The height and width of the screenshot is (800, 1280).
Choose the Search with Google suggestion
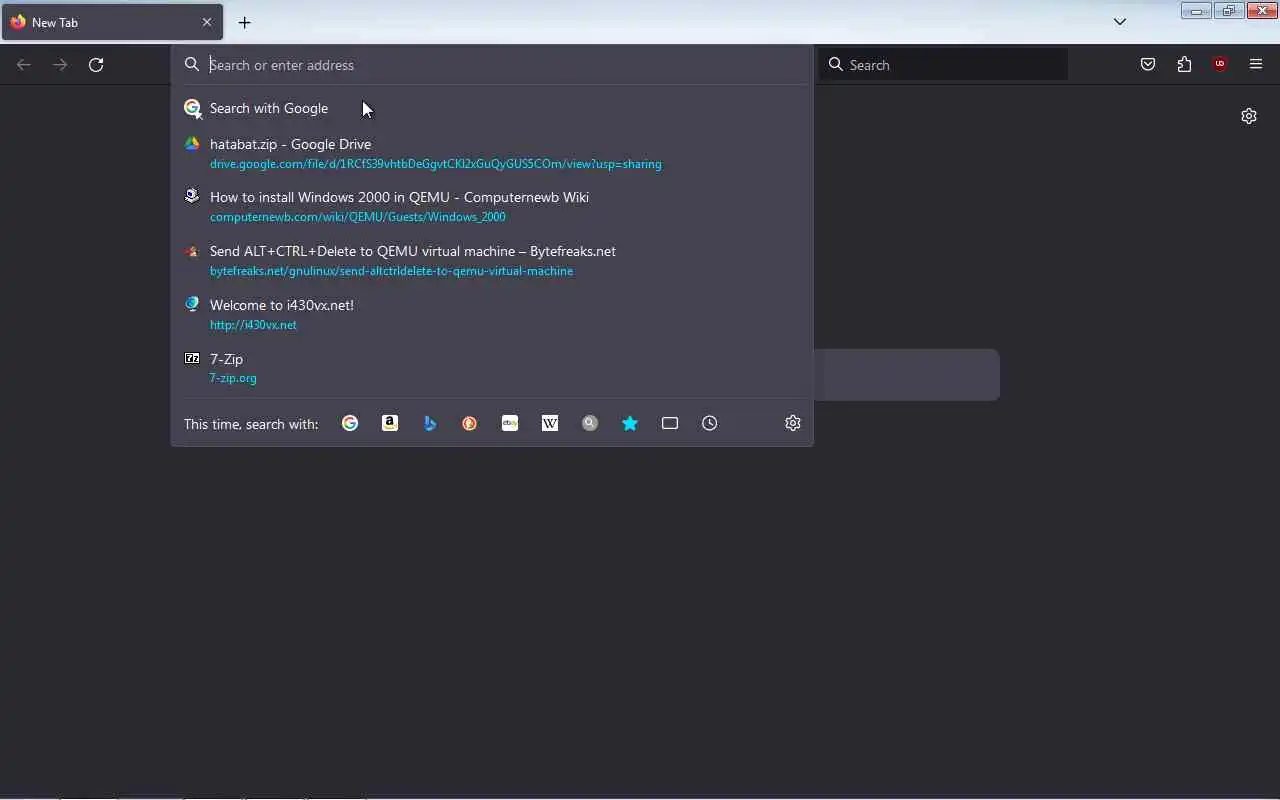pyautogui.click(x=492, y=108)
